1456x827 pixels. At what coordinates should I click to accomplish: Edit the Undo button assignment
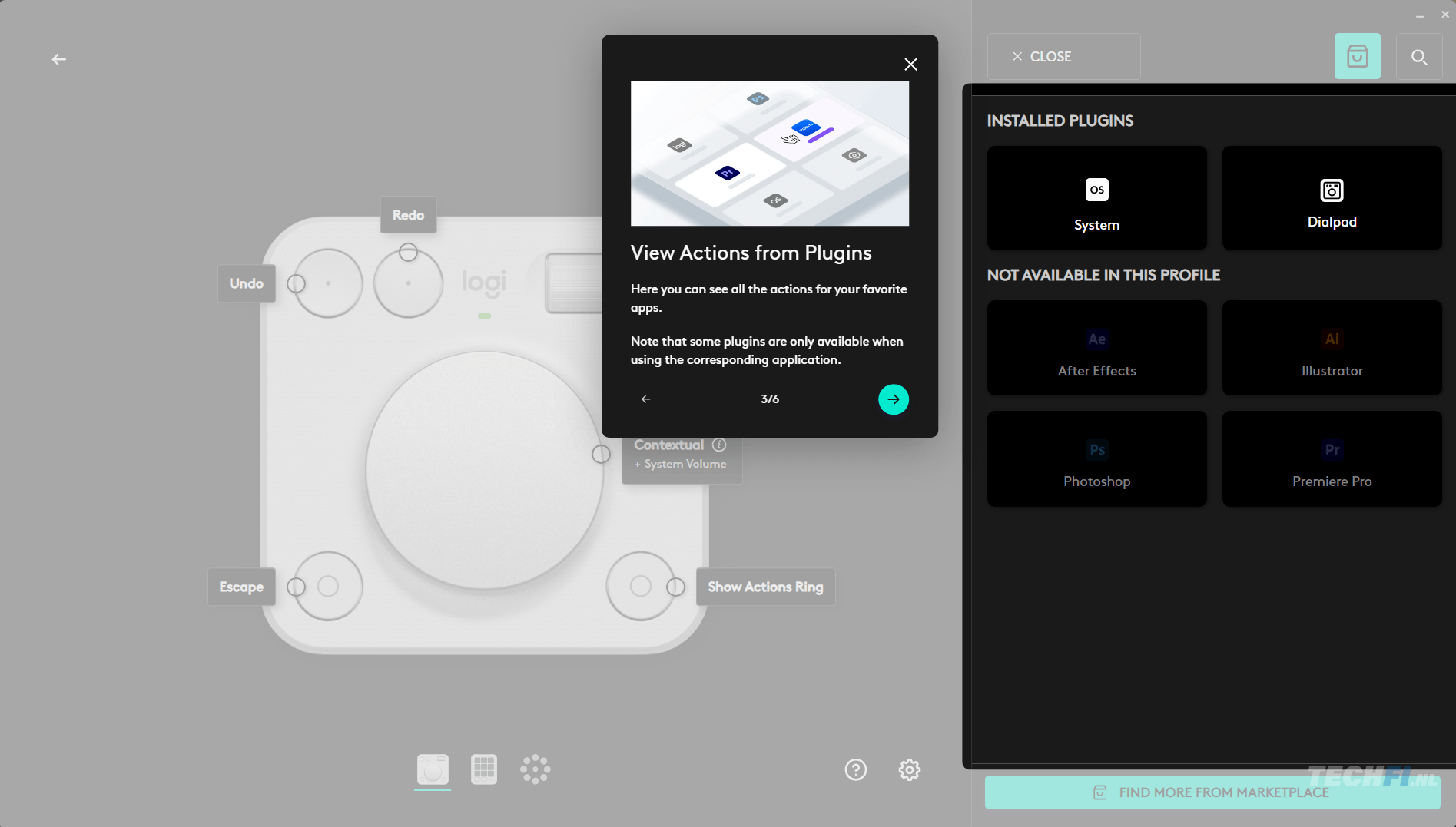point(246,283)
